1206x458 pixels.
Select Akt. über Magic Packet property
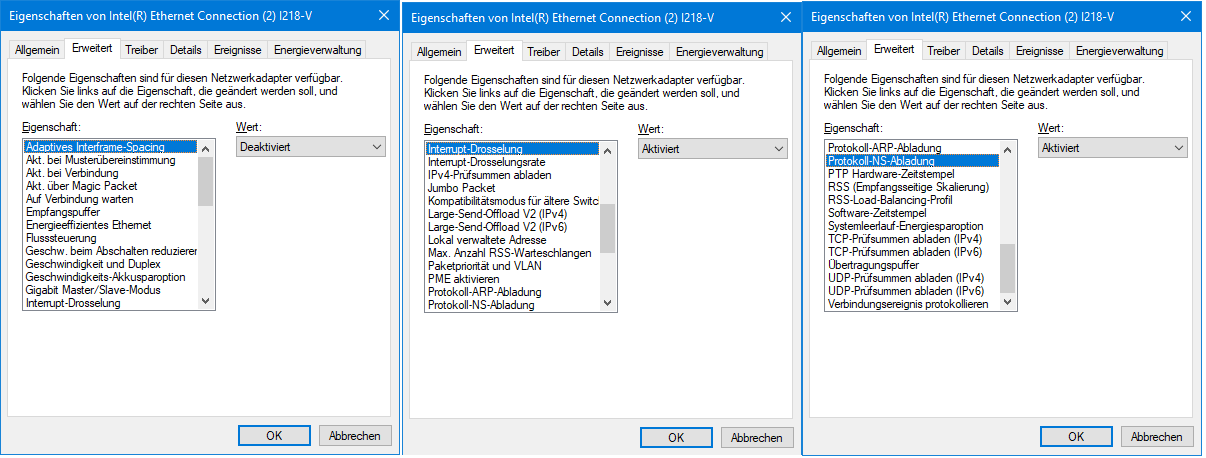tap(81, 186)
